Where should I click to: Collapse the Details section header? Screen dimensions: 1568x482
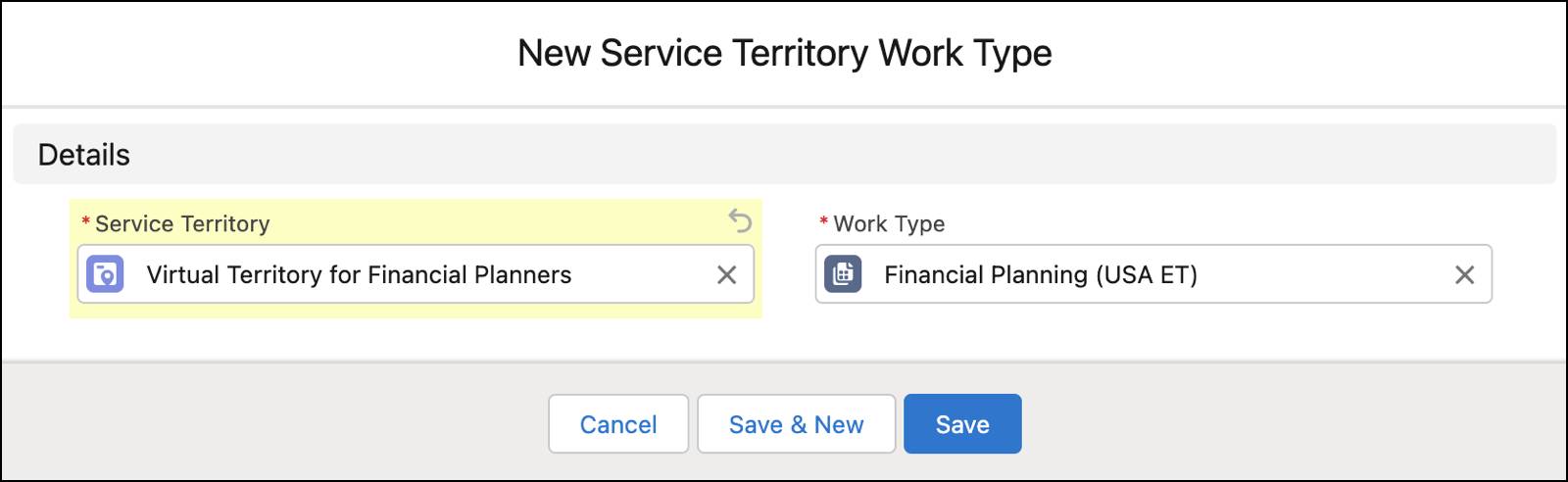click(x=784, y=155)
